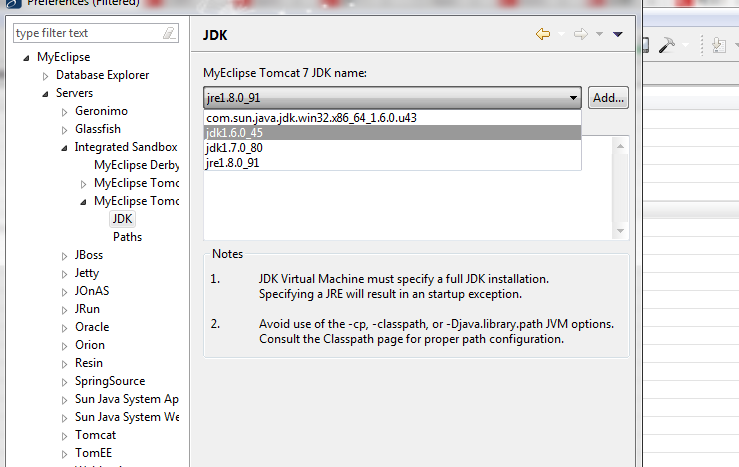Collapse the MyEclipse tree node

26,58
